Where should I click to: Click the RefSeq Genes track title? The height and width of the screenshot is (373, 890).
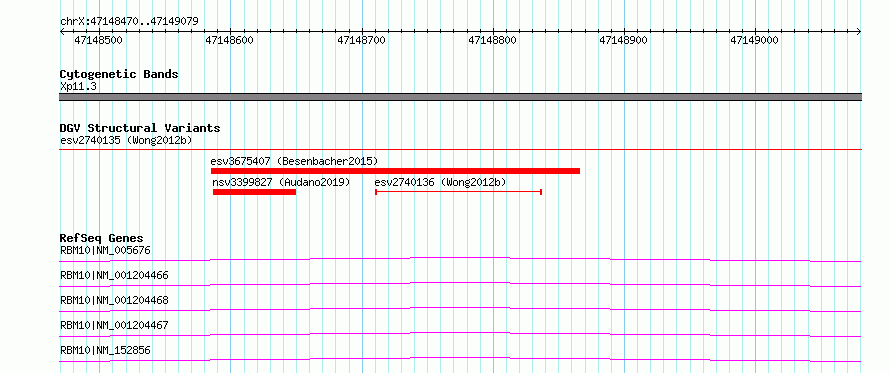[102, 238]
